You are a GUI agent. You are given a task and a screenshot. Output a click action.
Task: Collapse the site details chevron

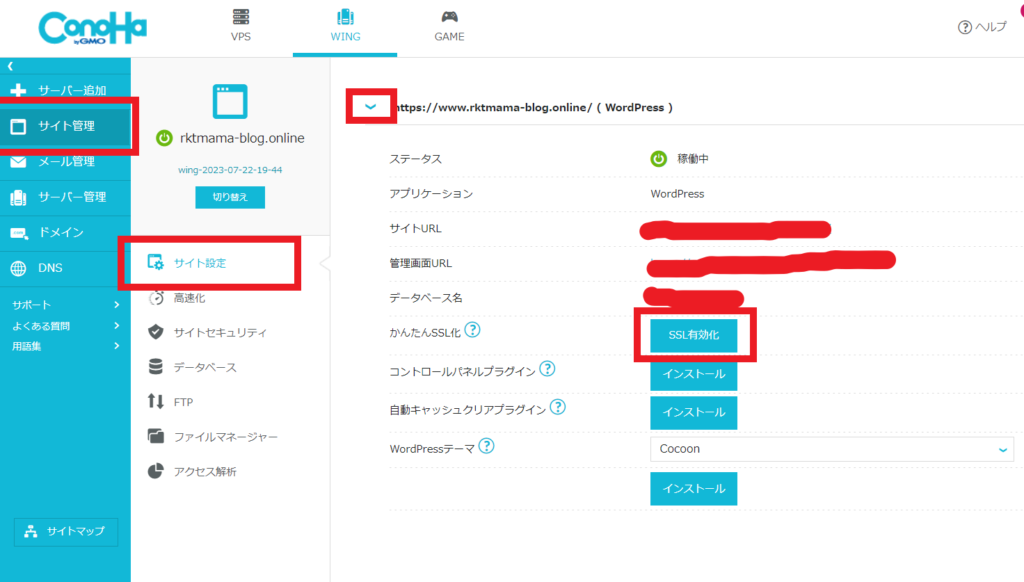371,106
